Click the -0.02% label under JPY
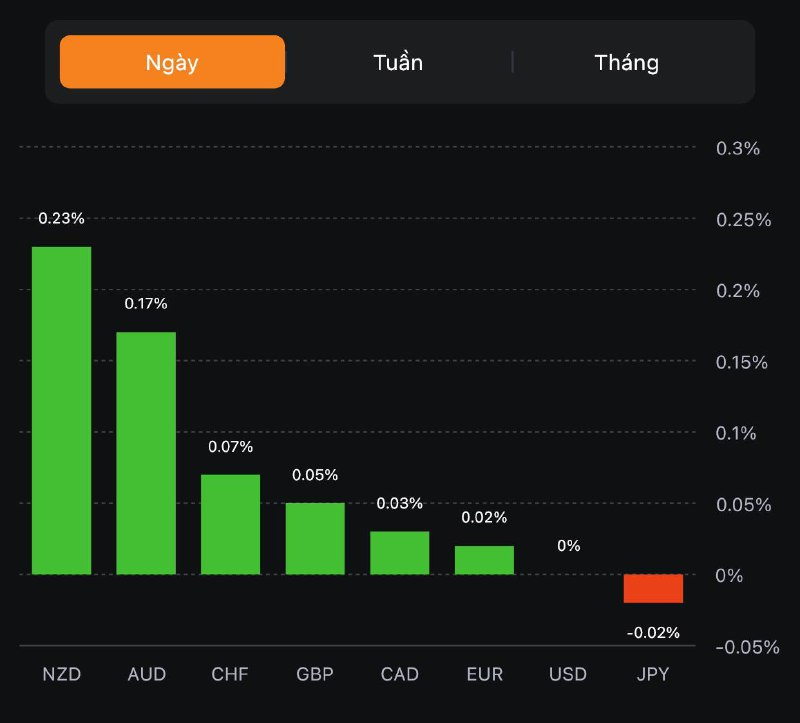Viewport: 800px width, 723px height. pos(653,632)
